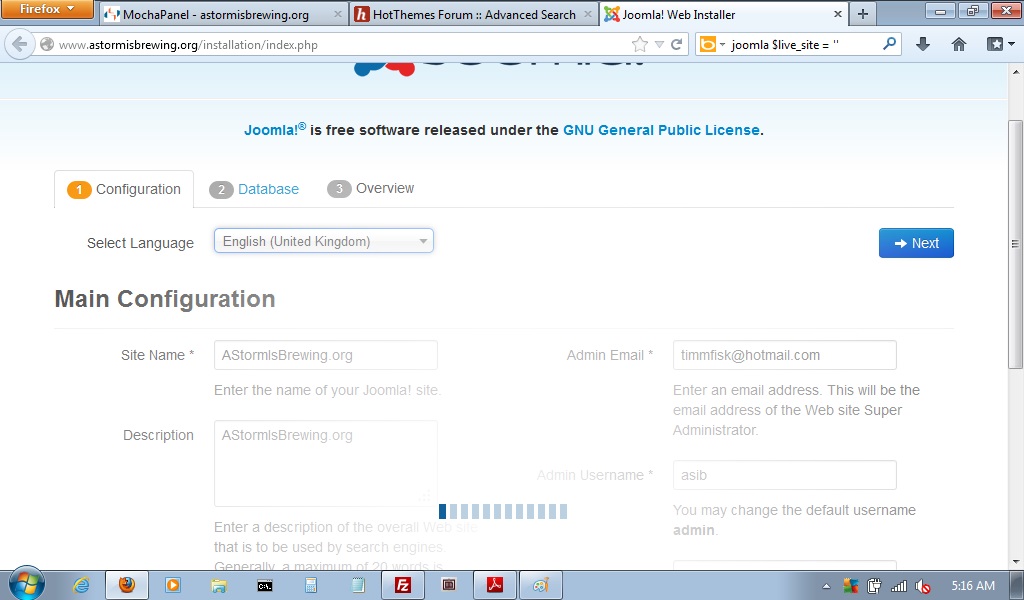Open FileZilla from the taskbar
The width and height of the screenshot is (1024, 600).
pyautogui.click(x=403, y=585)
